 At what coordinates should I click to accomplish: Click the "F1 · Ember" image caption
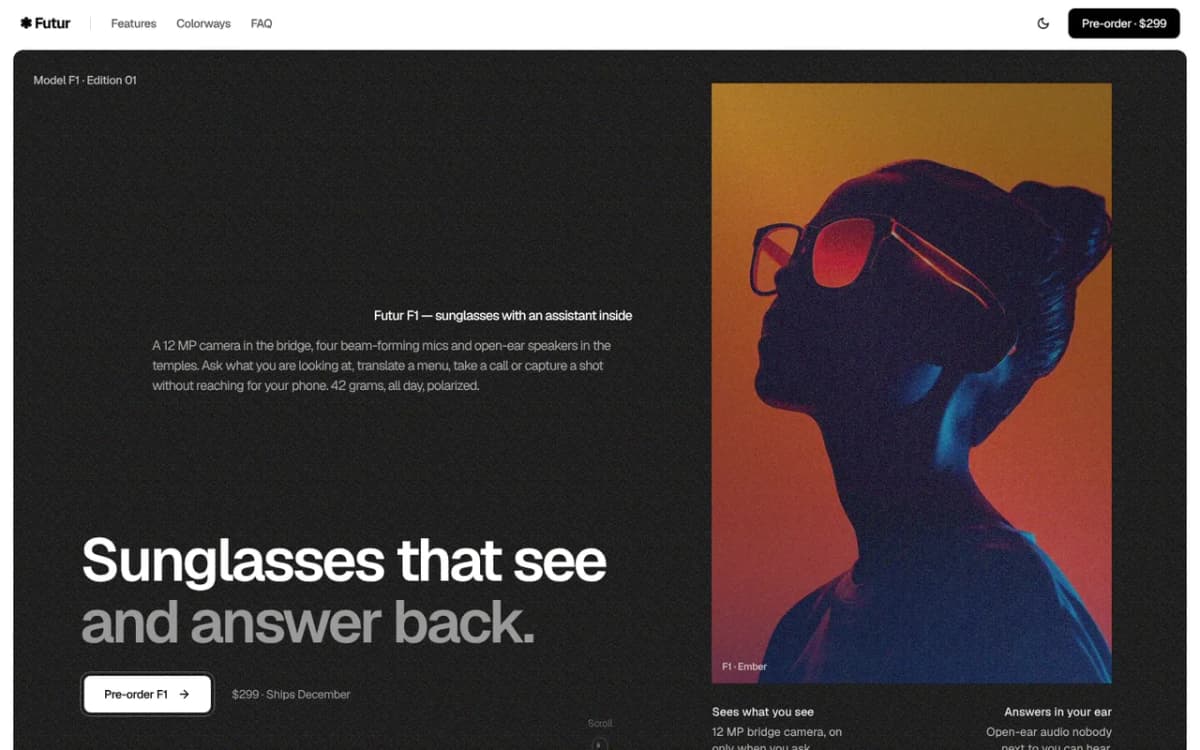coord(745,666)
